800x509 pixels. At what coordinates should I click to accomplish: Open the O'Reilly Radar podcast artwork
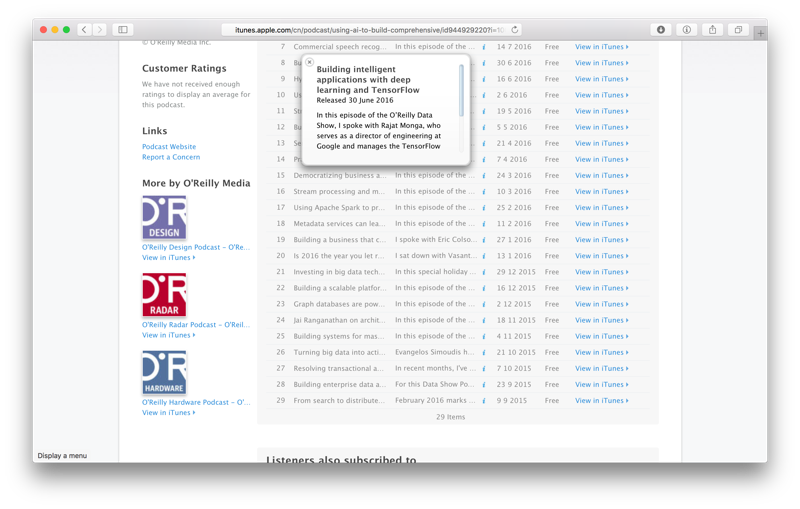click(164, 295)
